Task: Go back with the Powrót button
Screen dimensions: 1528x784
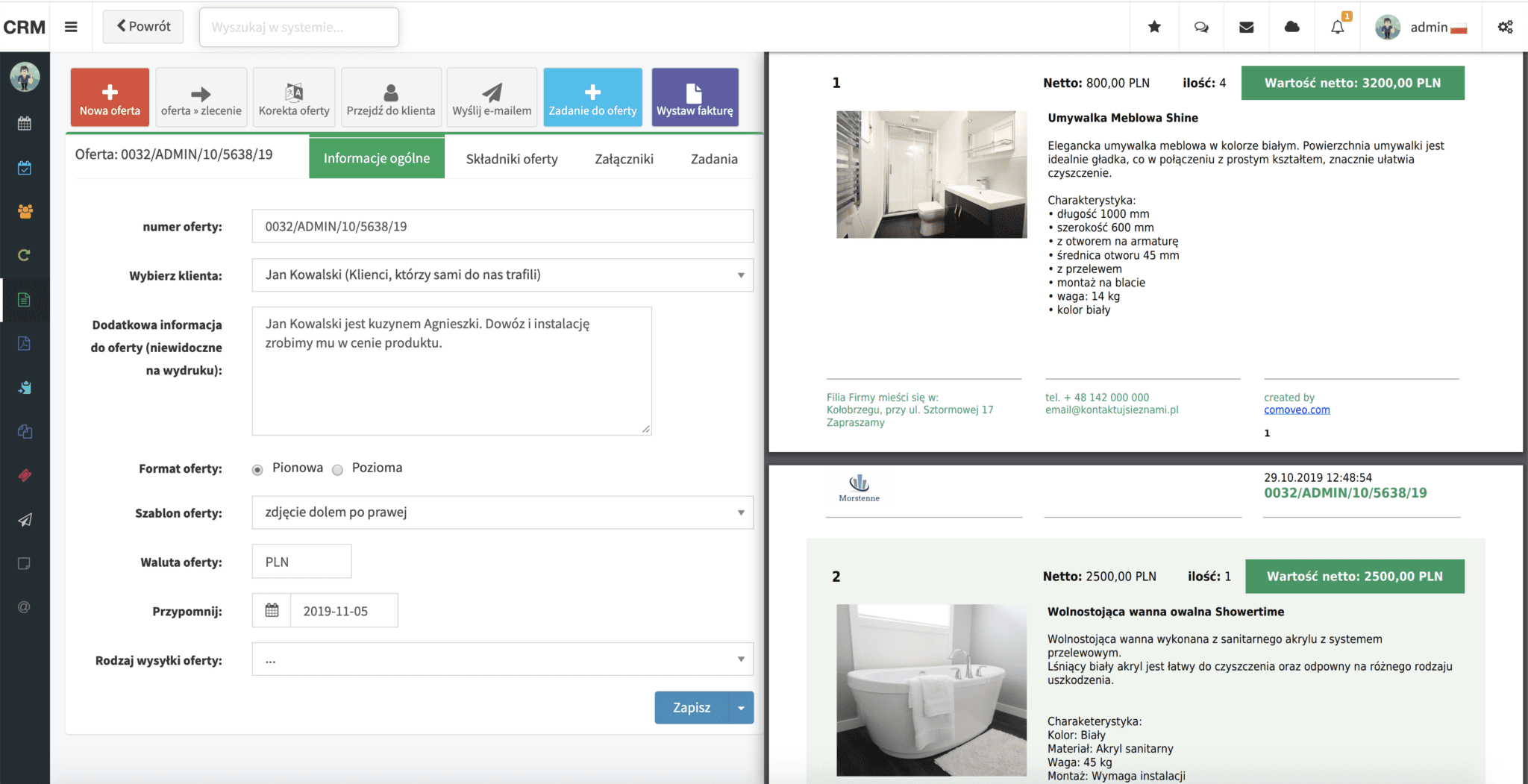Action: point(143,27)
